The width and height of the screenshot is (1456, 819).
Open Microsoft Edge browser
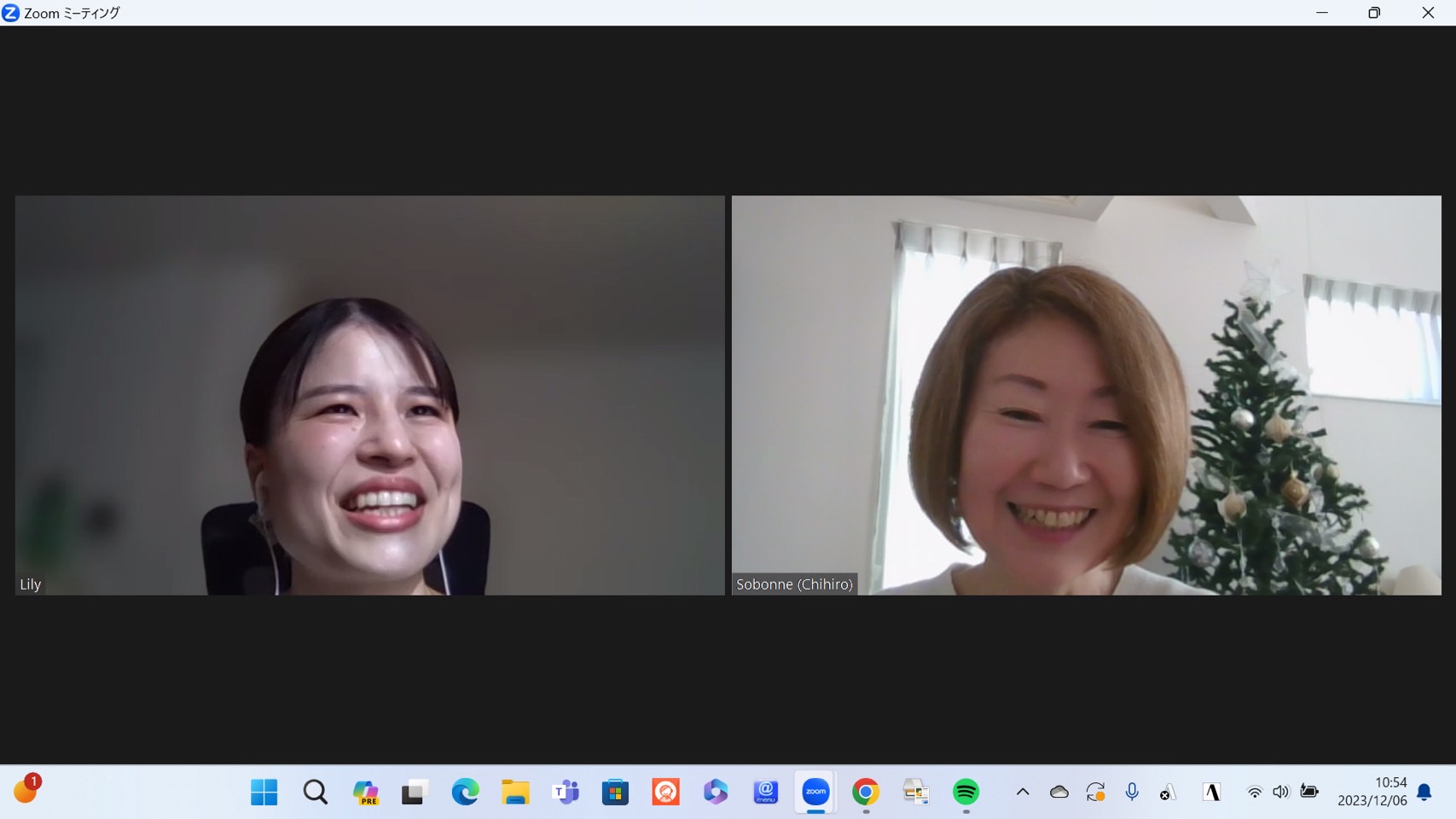click(x=465, y=793)
